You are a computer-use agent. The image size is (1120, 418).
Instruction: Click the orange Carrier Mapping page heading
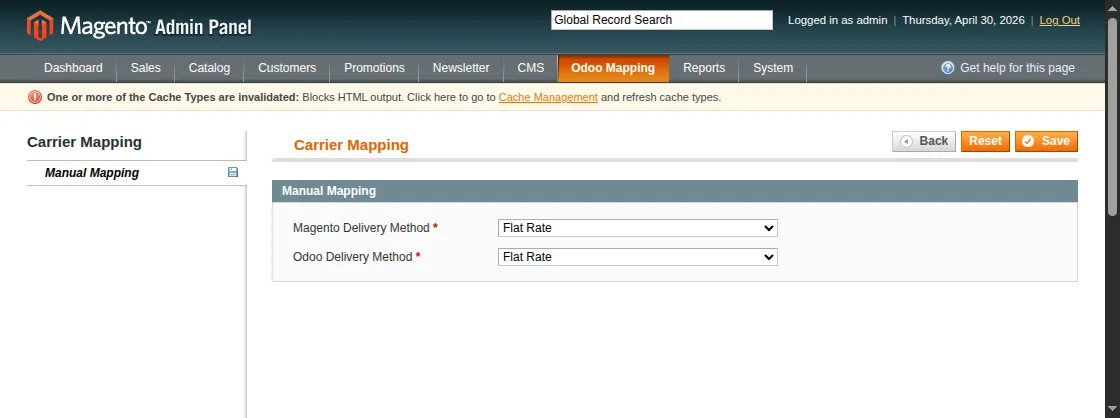click(351, 145)
